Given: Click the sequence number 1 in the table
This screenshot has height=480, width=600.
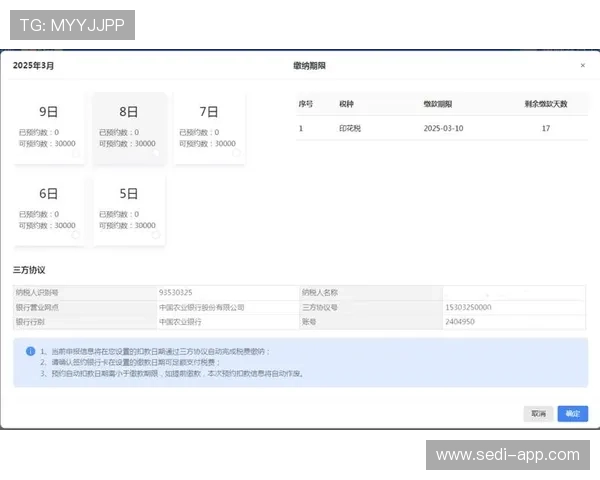Looking at the screenshot, I should [301, 128].
